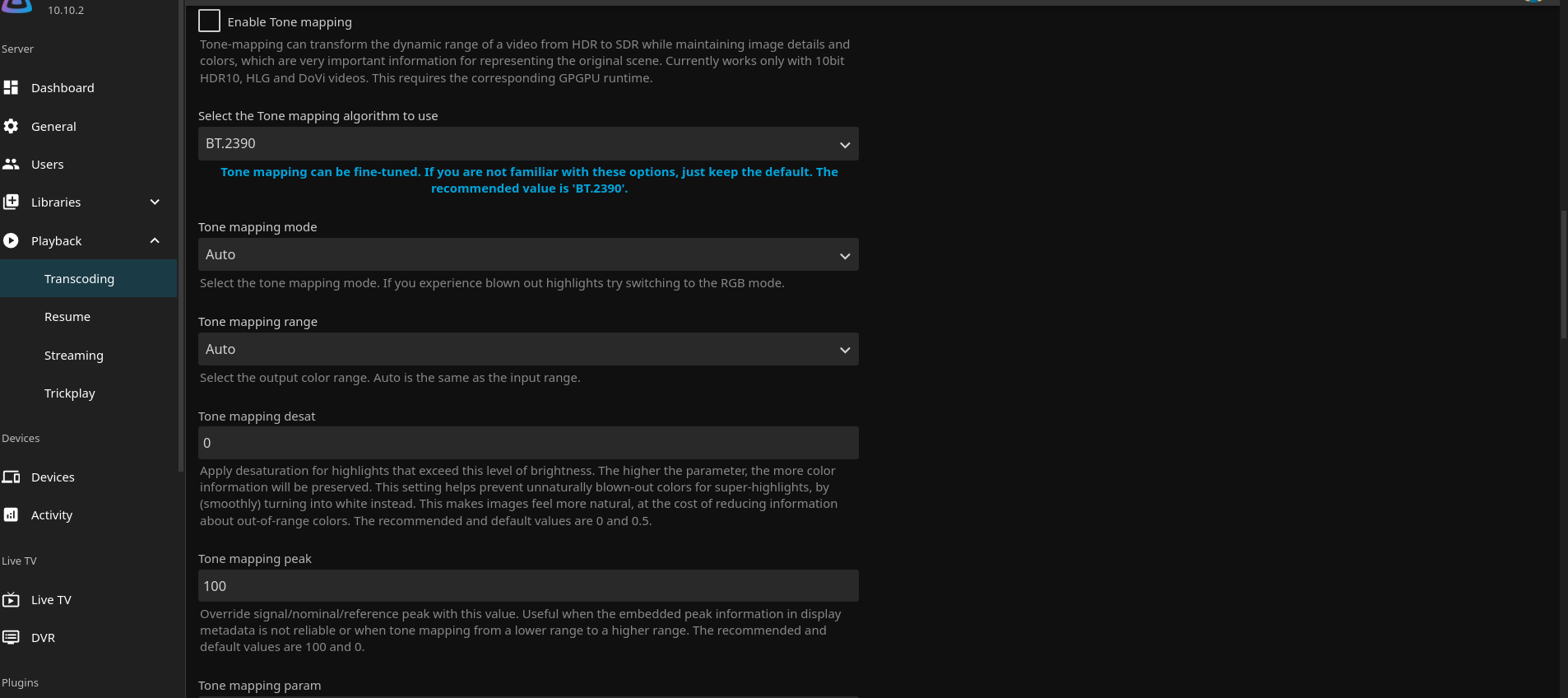Click the Playback play icon

(x=11, y=240)
